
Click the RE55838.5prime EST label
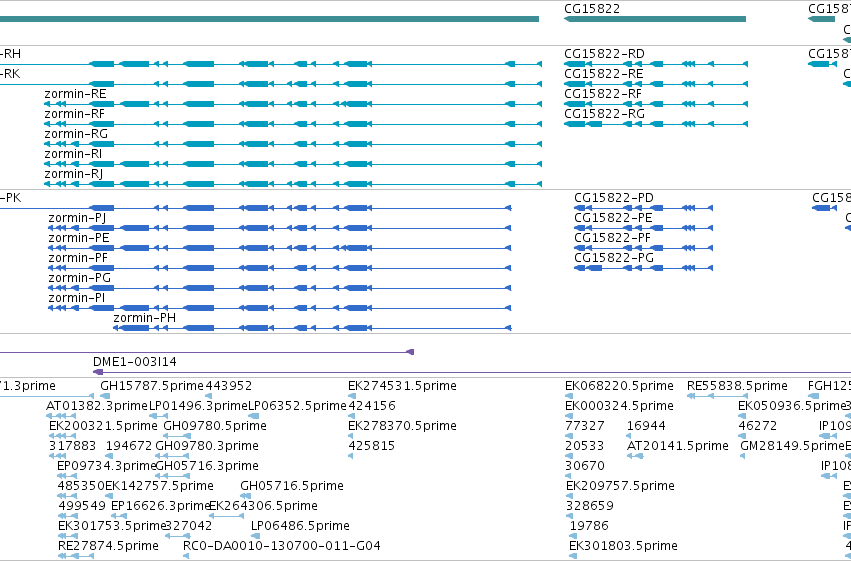tap(737, 386)
